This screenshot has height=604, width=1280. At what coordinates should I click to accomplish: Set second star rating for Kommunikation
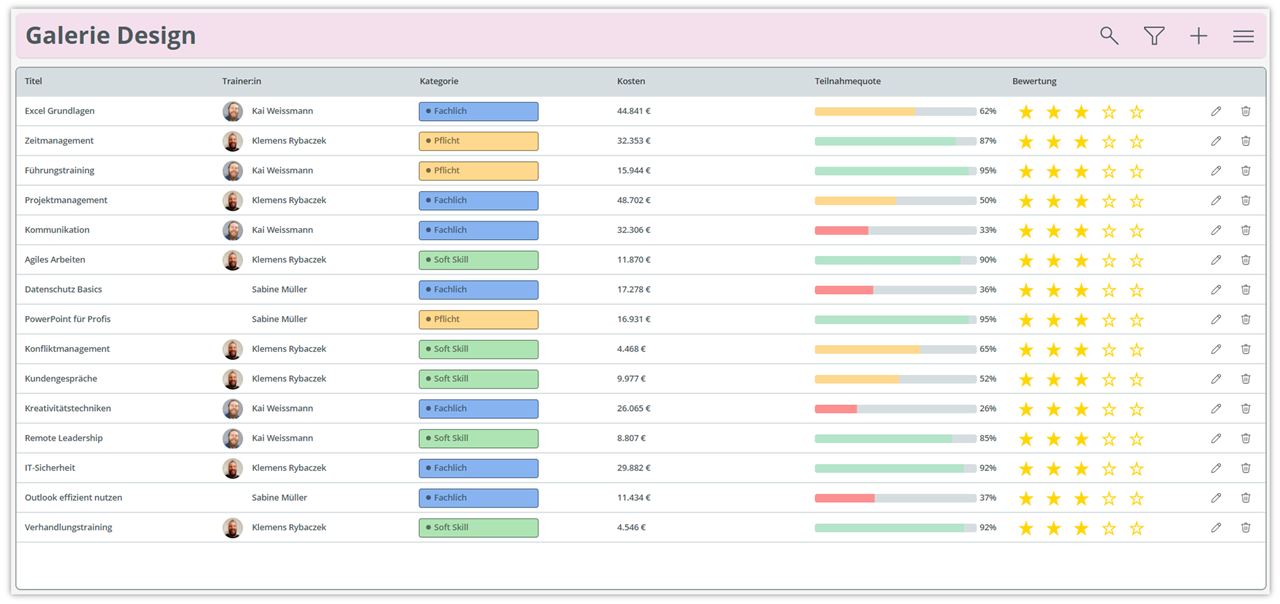1053,231
